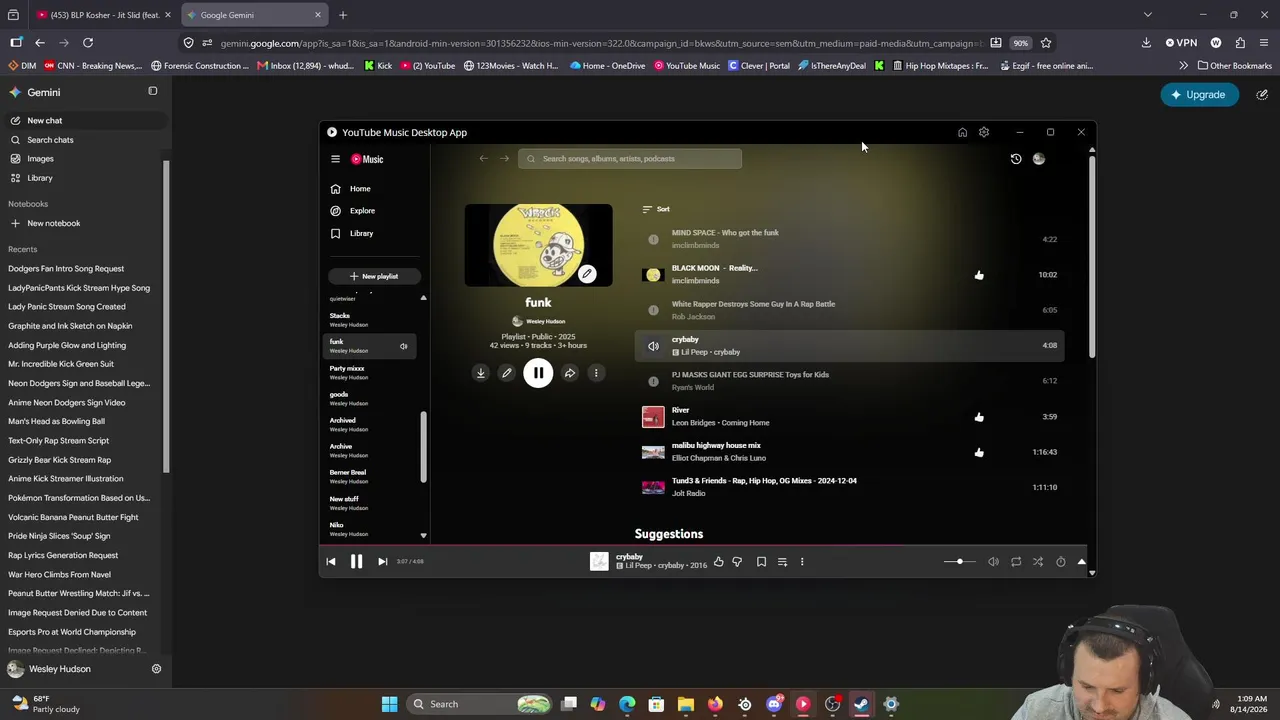This screenshot has height=720, width=1280.
Task: Open Wesley Hudson playlist owner link
Action: pyautogui.click(x=545, y=321)
